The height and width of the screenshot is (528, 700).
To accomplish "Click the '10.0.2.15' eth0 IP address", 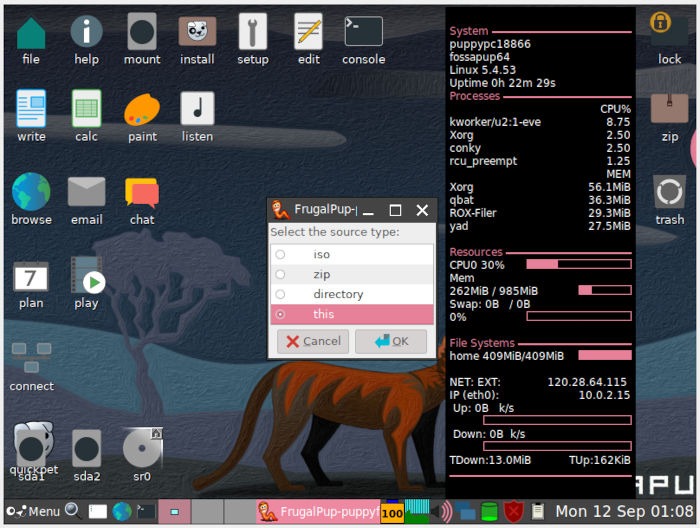I will 604,395.
